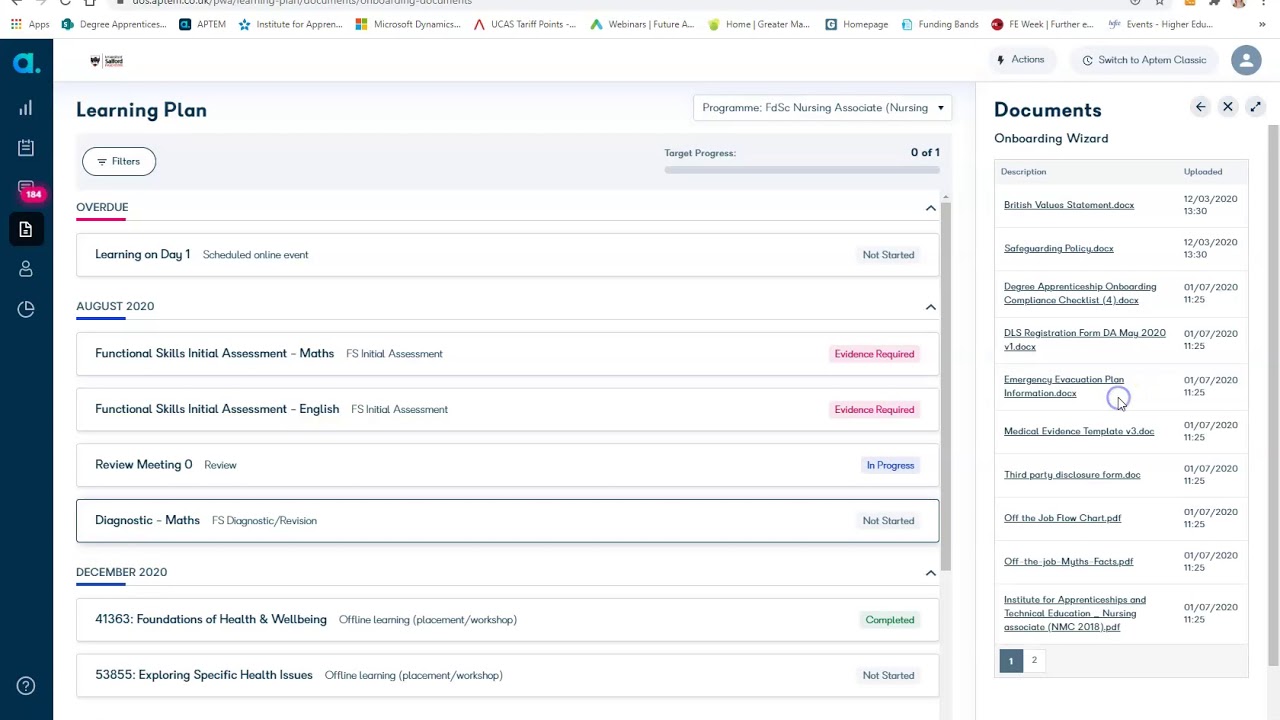Go to documents page 2

point(1034,660)
